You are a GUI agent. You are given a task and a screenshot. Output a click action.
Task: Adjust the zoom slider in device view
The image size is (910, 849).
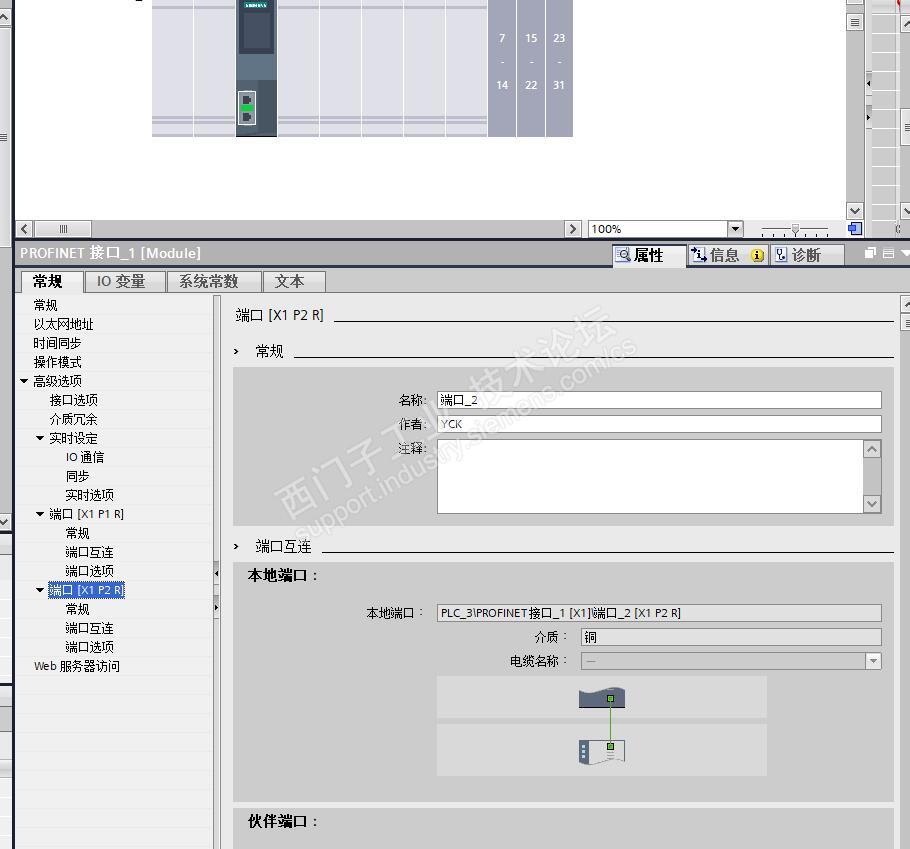pos(795,229)
